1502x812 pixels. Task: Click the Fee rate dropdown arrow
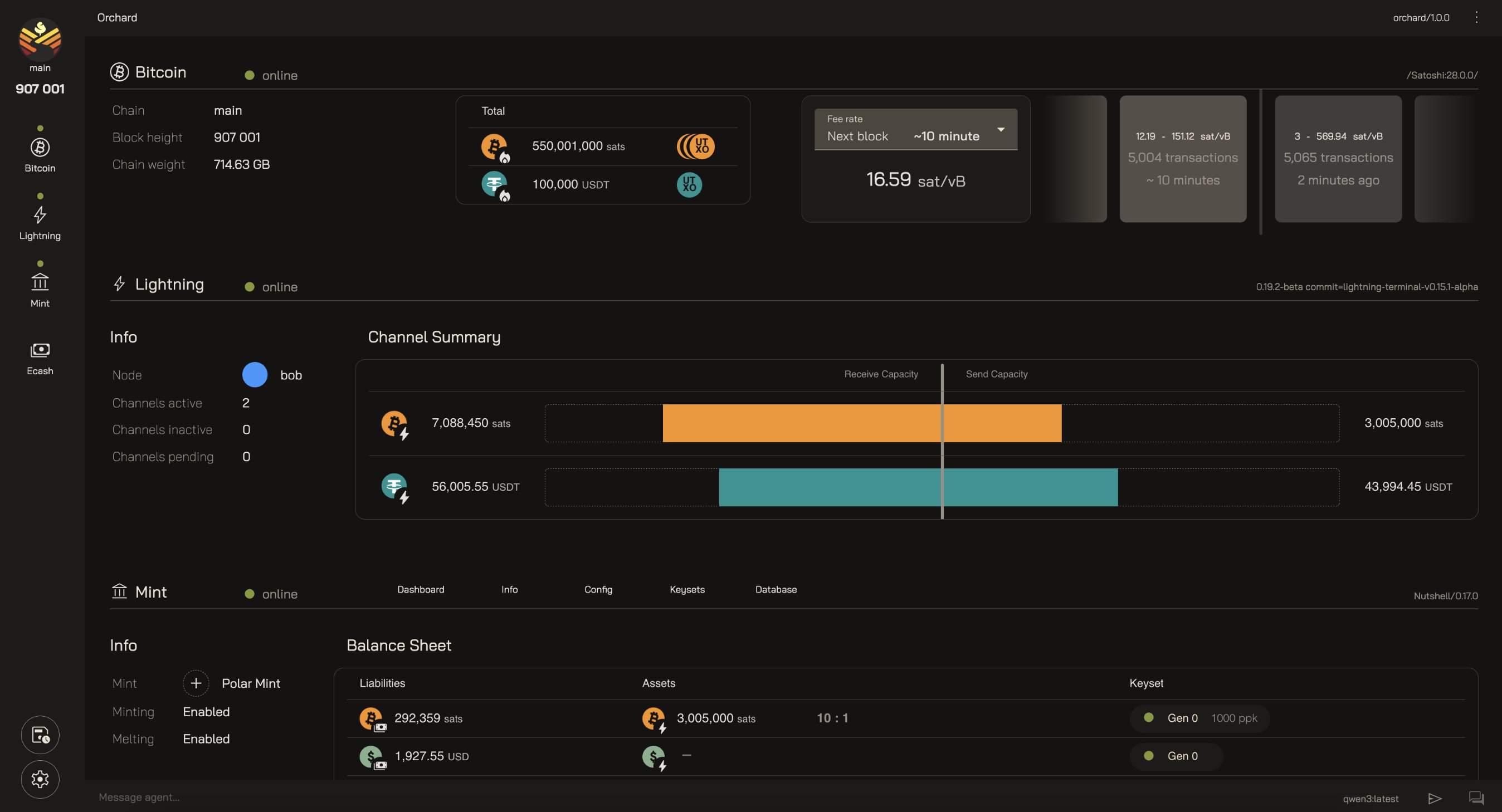pos(1001,129)
